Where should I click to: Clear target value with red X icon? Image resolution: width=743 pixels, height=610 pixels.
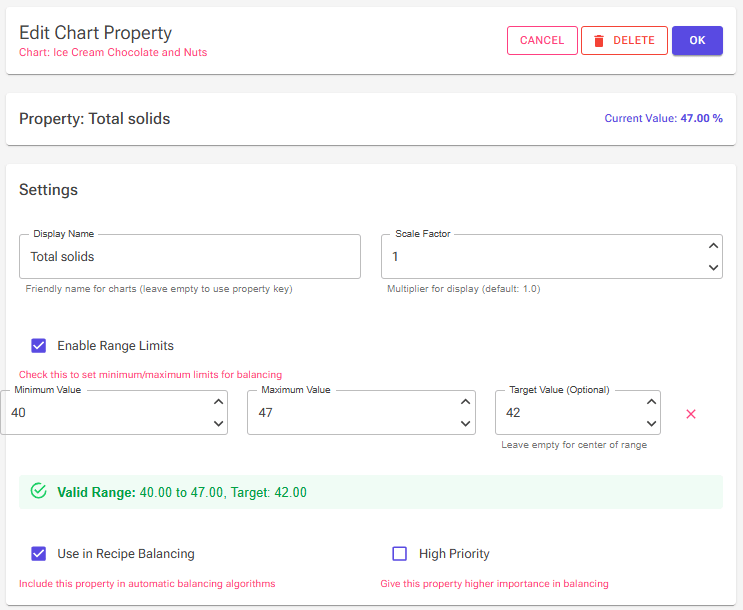coord(691,414)
